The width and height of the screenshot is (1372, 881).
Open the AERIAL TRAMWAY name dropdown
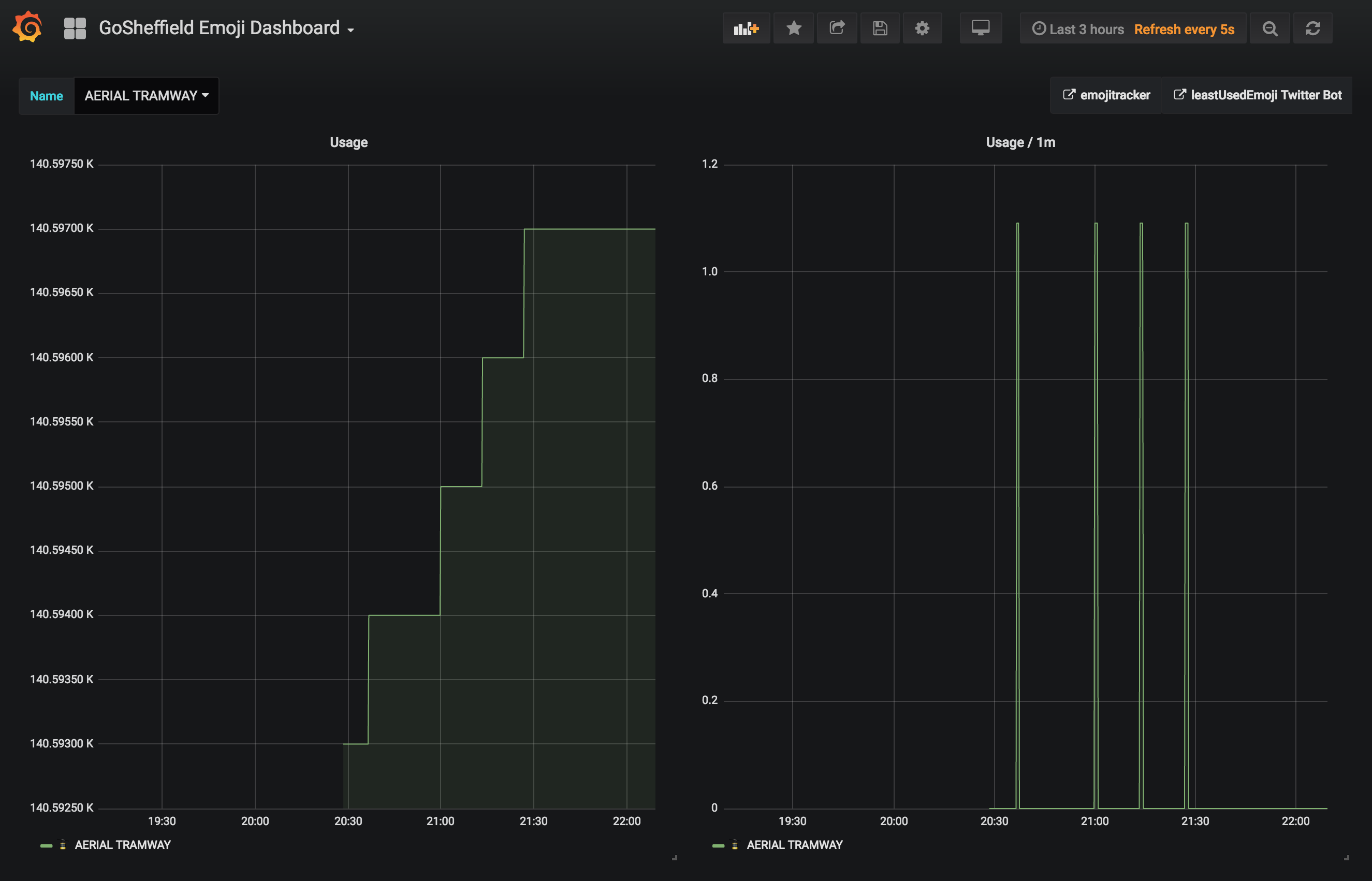(x=147, y=96)
